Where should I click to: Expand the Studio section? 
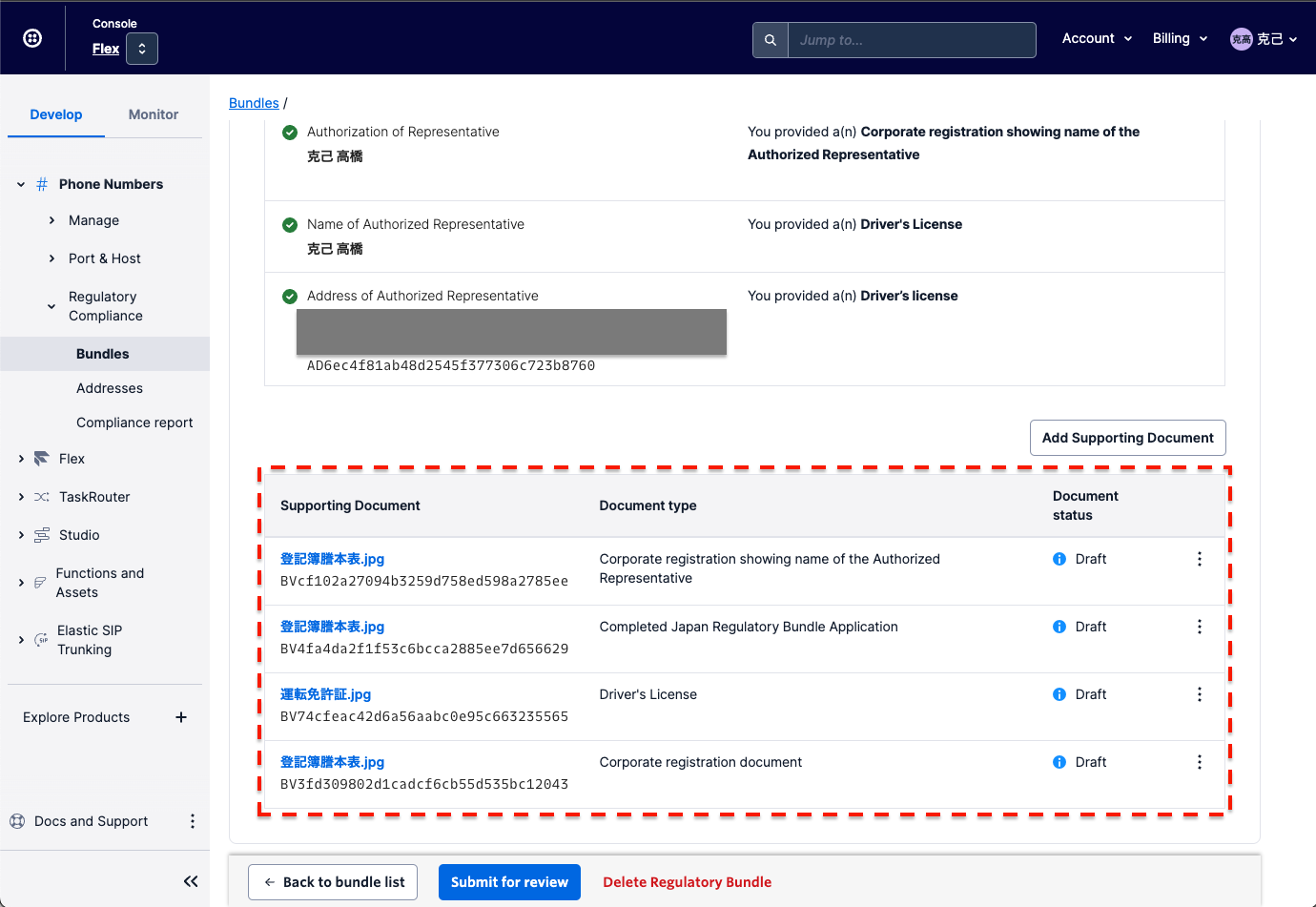(21, 535)
